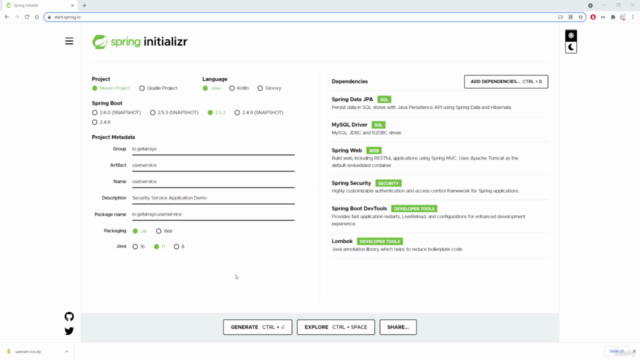The height and width of the screenshot is (360, 640).
Task: Click the red Opera extension icon
Action: pos(593,17)
